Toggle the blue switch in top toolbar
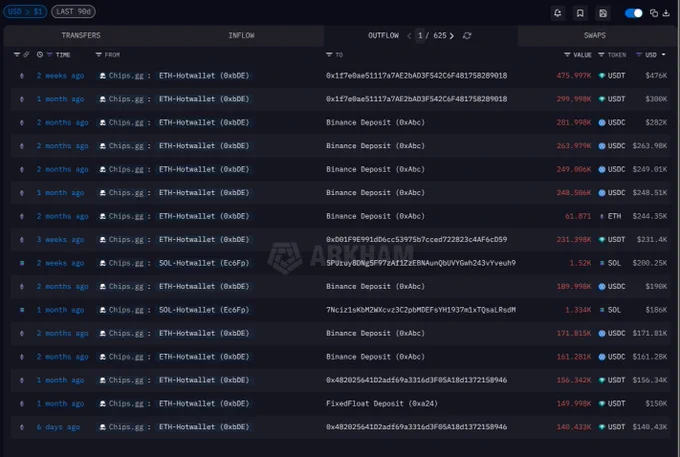Image resolution: width=680 pixels, height=457 pixels. coord(633,13)
